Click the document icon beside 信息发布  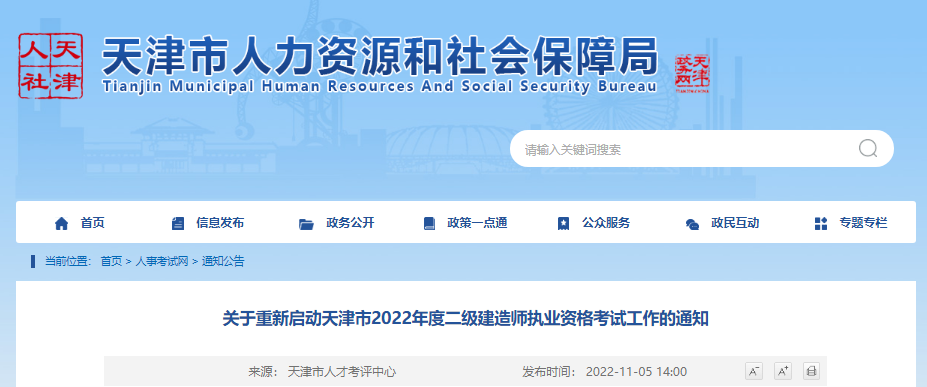click(177, 223)
